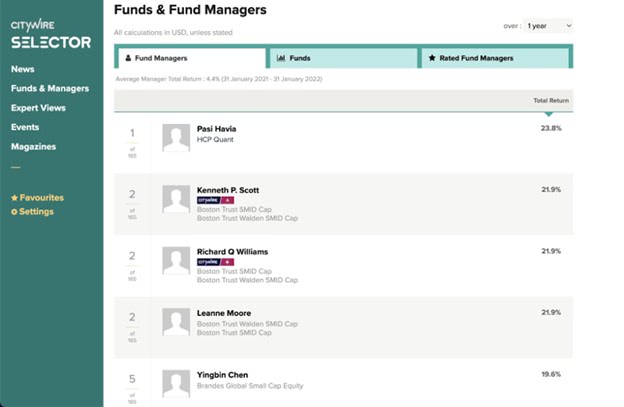Open the HCP Quant fund link
This screenshot has height=407, width=624.
tap(215, 140)
